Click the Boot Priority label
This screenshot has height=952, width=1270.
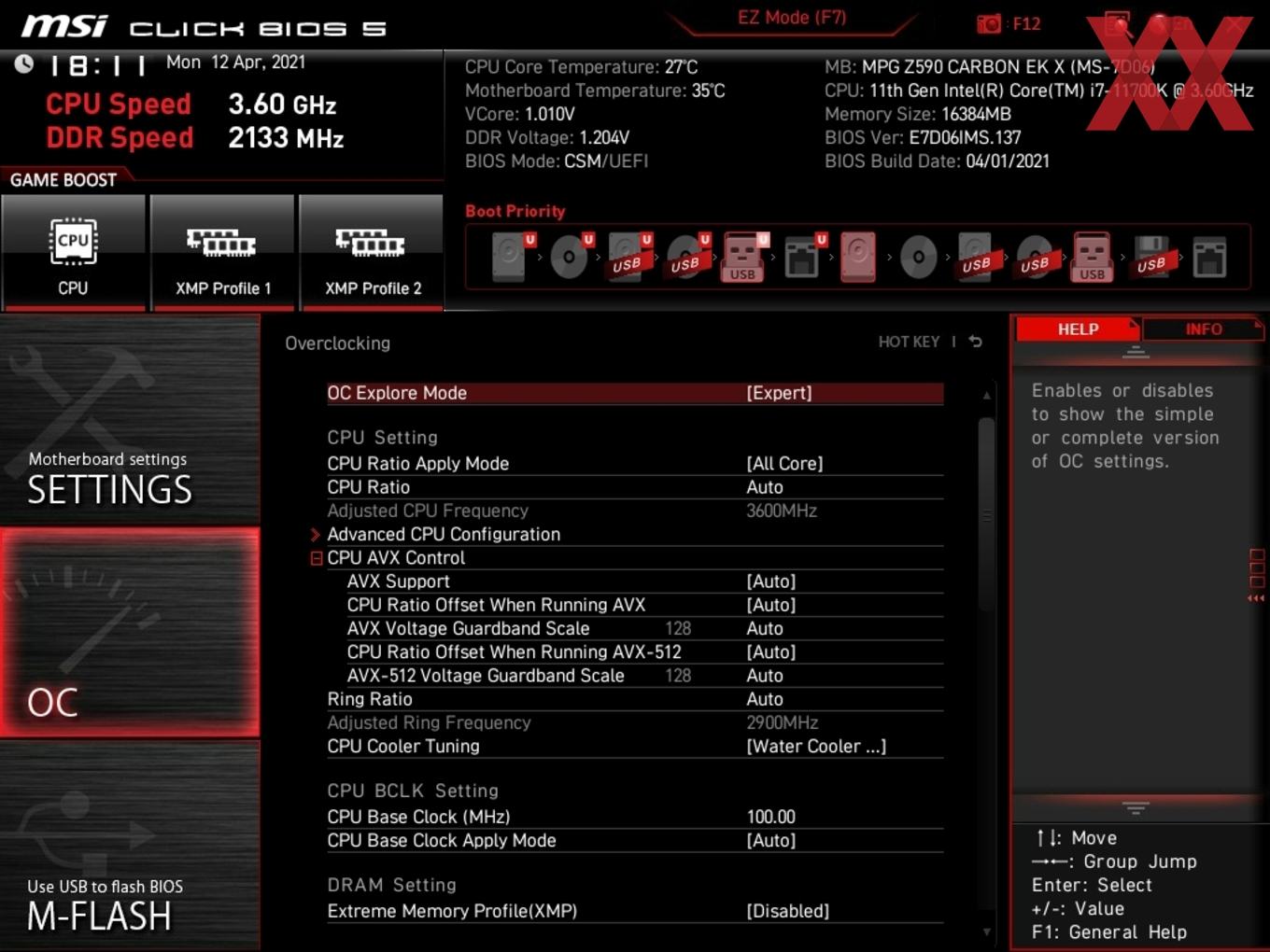pos(515,211)
